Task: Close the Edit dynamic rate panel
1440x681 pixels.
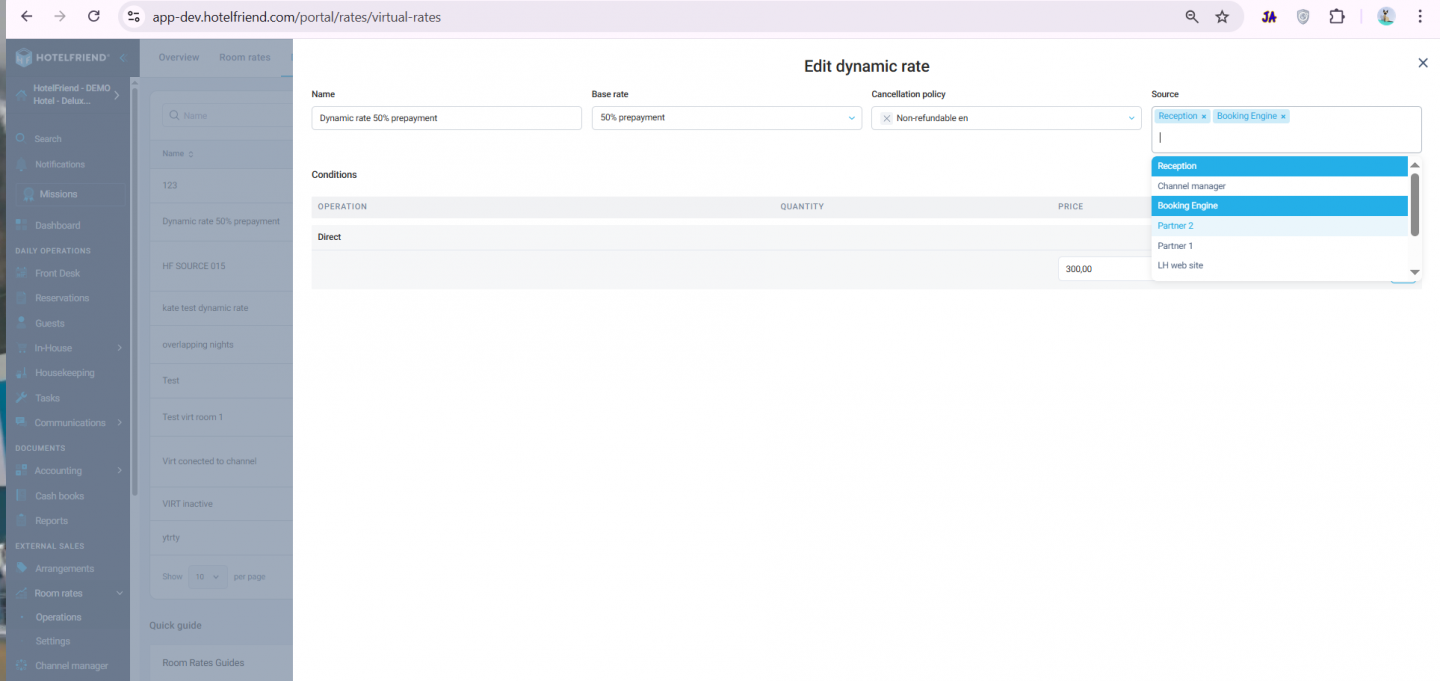Action: [x=1422, y=63]
